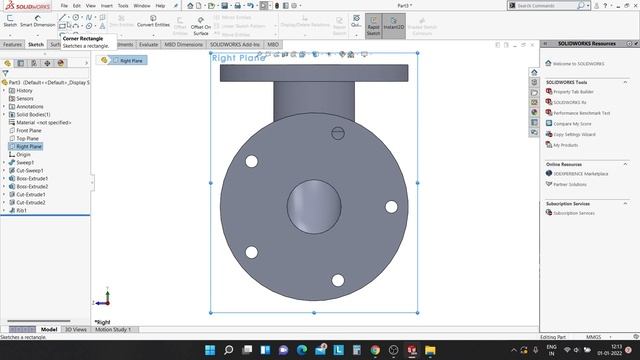
Task: Open the ConfigurationManager tab icon
Action: [x=34, y=63]
